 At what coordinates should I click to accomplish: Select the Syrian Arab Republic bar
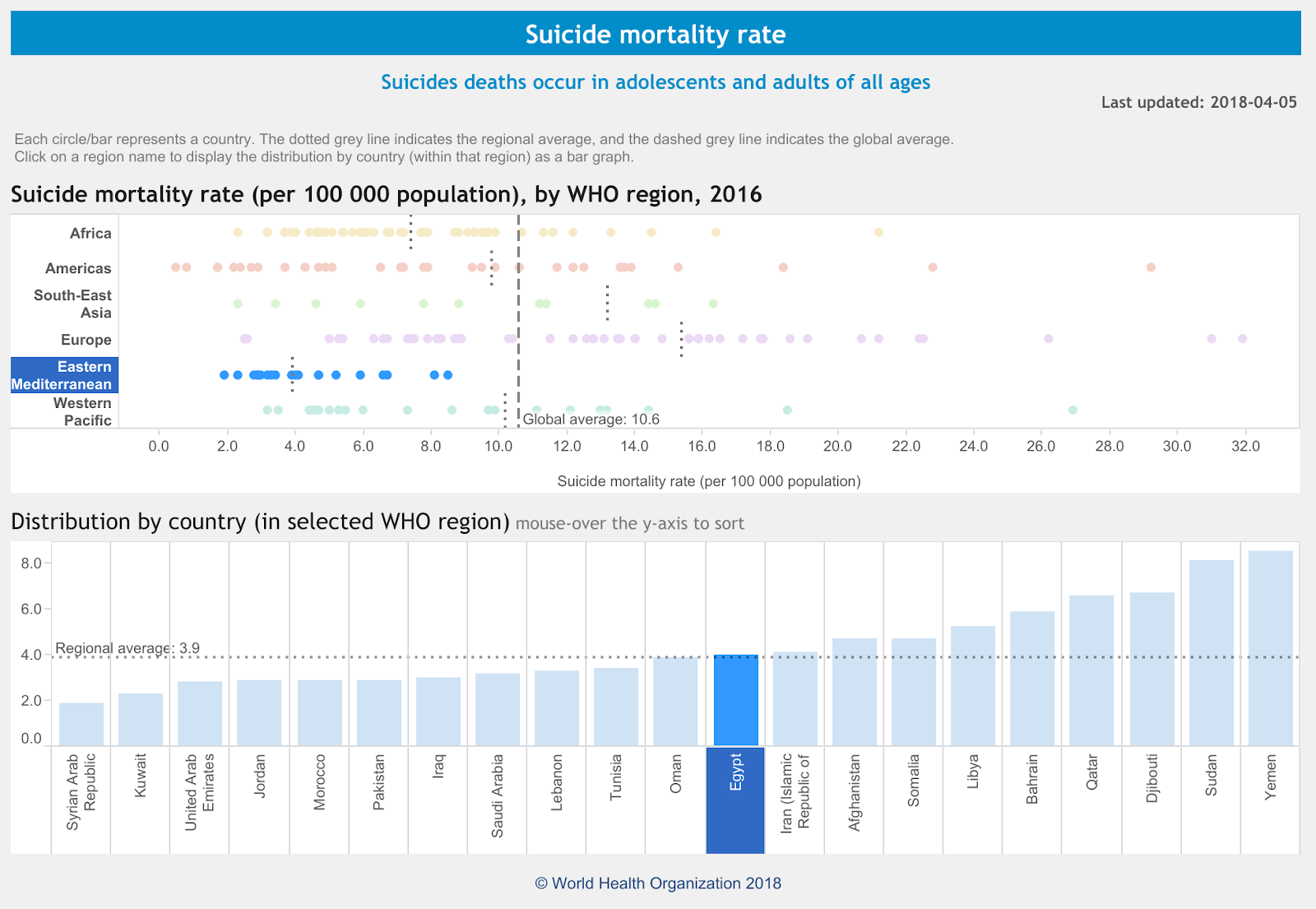(x=80, y=721)
